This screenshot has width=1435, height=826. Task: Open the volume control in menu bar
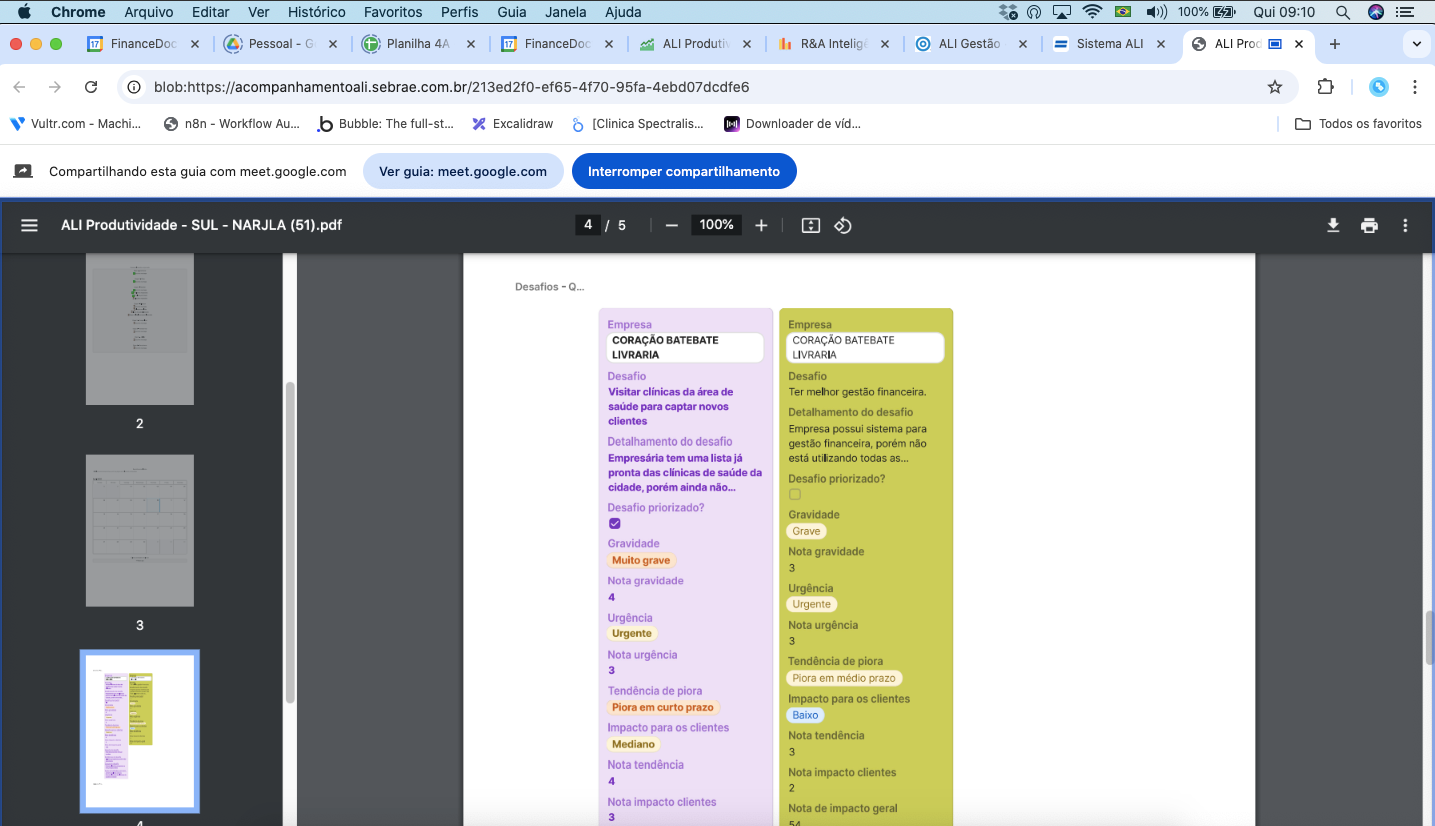click(x=1156, y=12)
